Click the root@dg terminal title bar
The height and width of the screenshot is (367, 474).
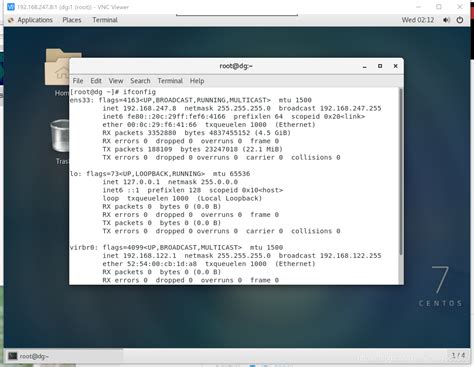coord(236,66)
